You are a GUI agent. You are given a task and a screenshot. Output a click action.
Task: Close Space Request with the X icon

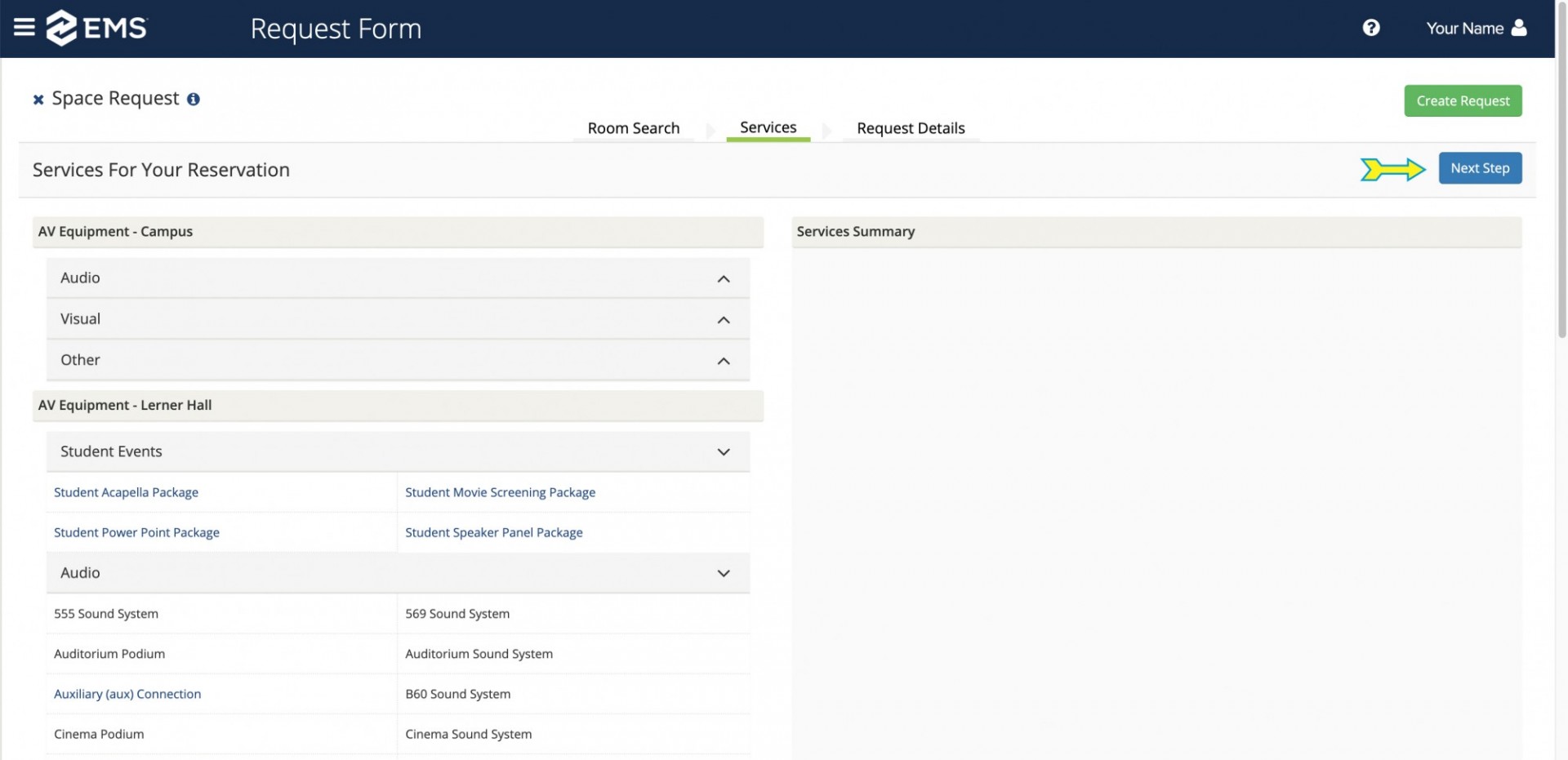tap(38, 100)
